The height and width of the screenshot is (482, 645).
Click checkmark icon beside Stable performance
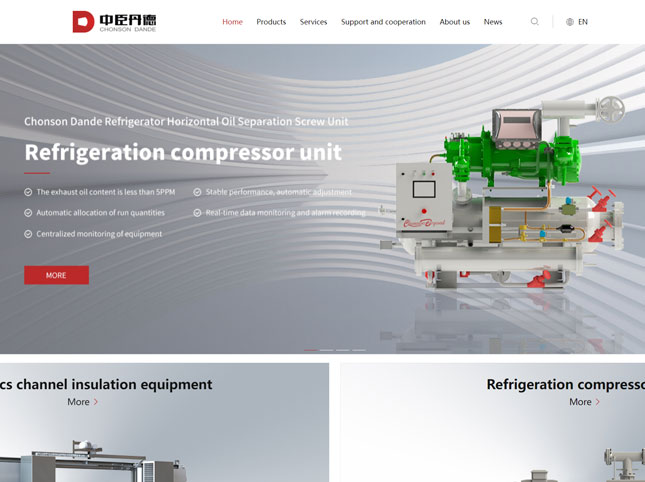197,192
